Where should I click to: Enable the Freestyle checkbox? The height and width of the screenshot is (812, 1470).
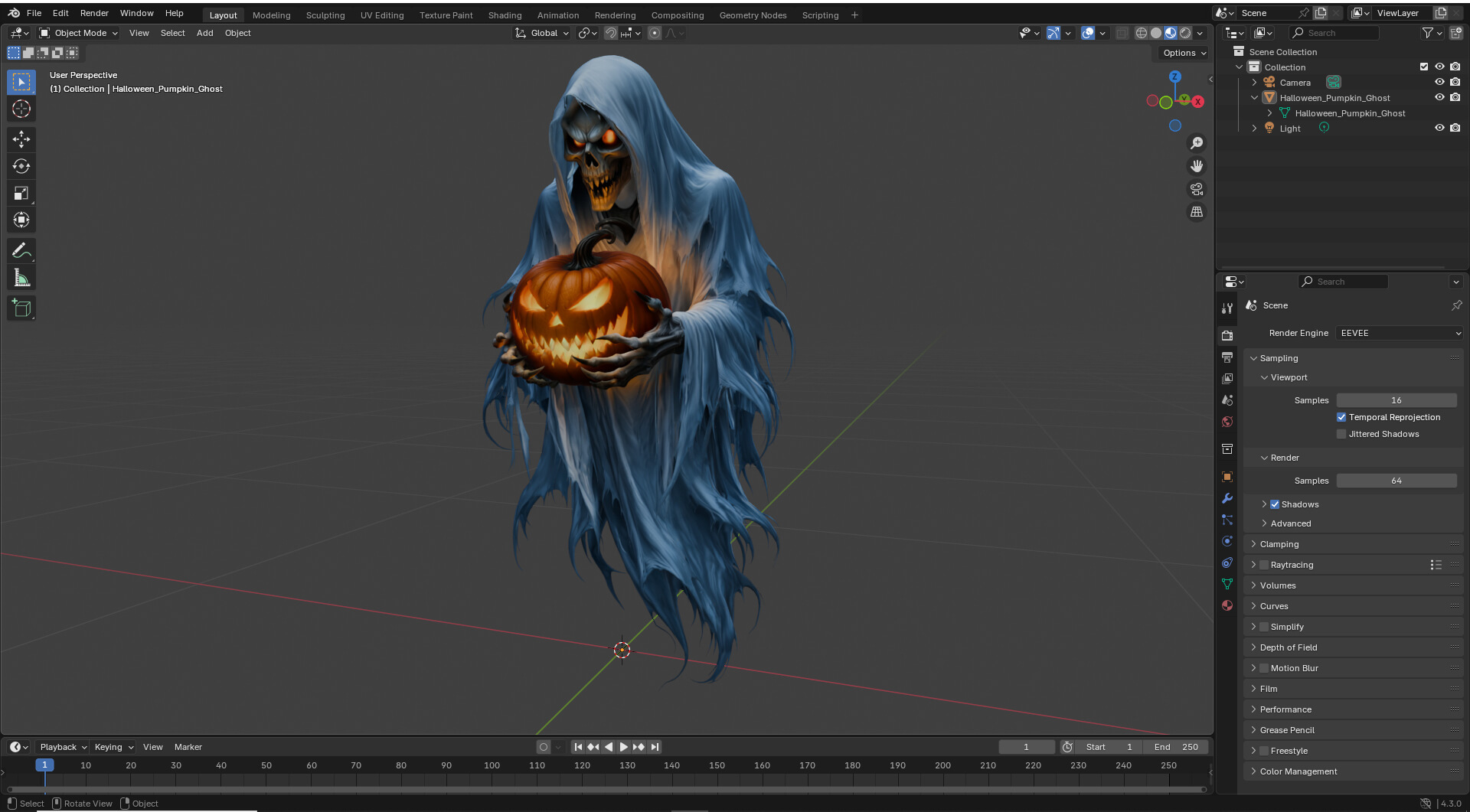(1264, 751)
